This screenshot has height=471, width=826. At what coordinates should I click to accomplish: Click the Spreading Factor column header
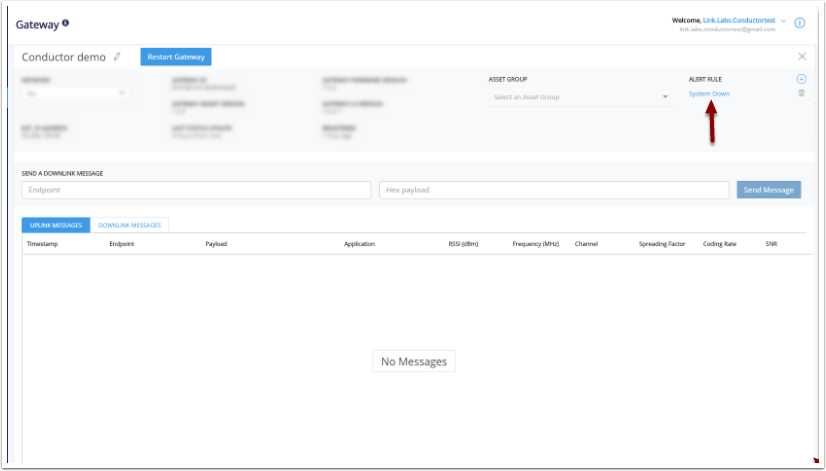click(660, 244)
